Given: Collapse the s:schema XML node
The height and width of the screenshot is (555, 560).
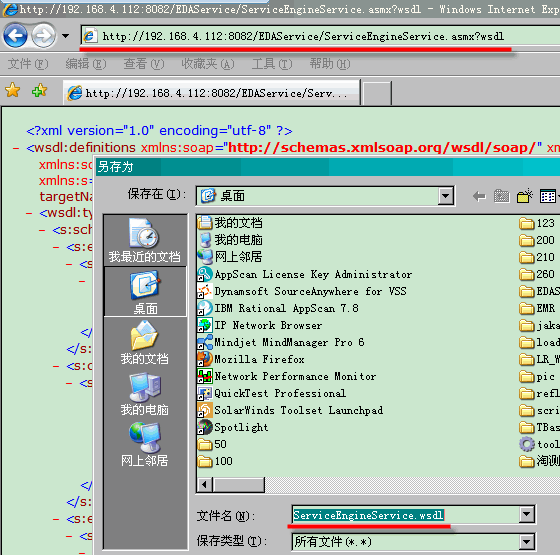Looking at the screenshot, I should click(42, 230).
